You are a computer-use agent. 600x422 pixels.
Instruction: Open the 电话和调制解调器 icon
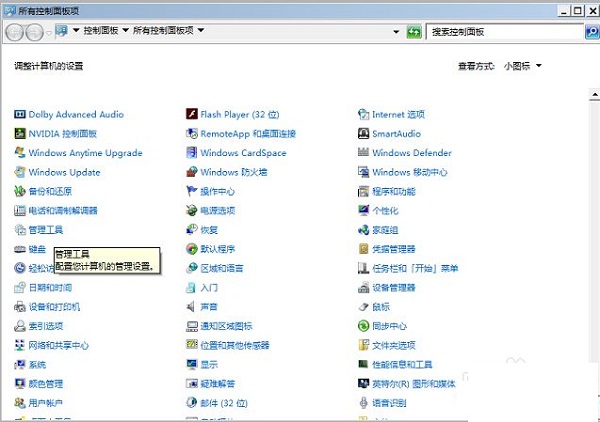(x=20, y=210)
